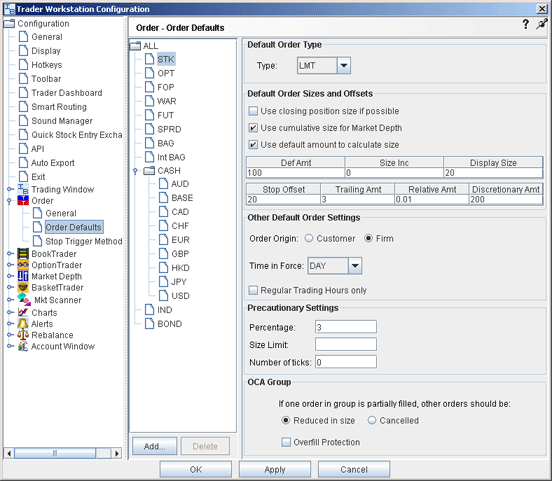
Task: Click the Sound Manager page icon
Action: click(x=23, y=120)
